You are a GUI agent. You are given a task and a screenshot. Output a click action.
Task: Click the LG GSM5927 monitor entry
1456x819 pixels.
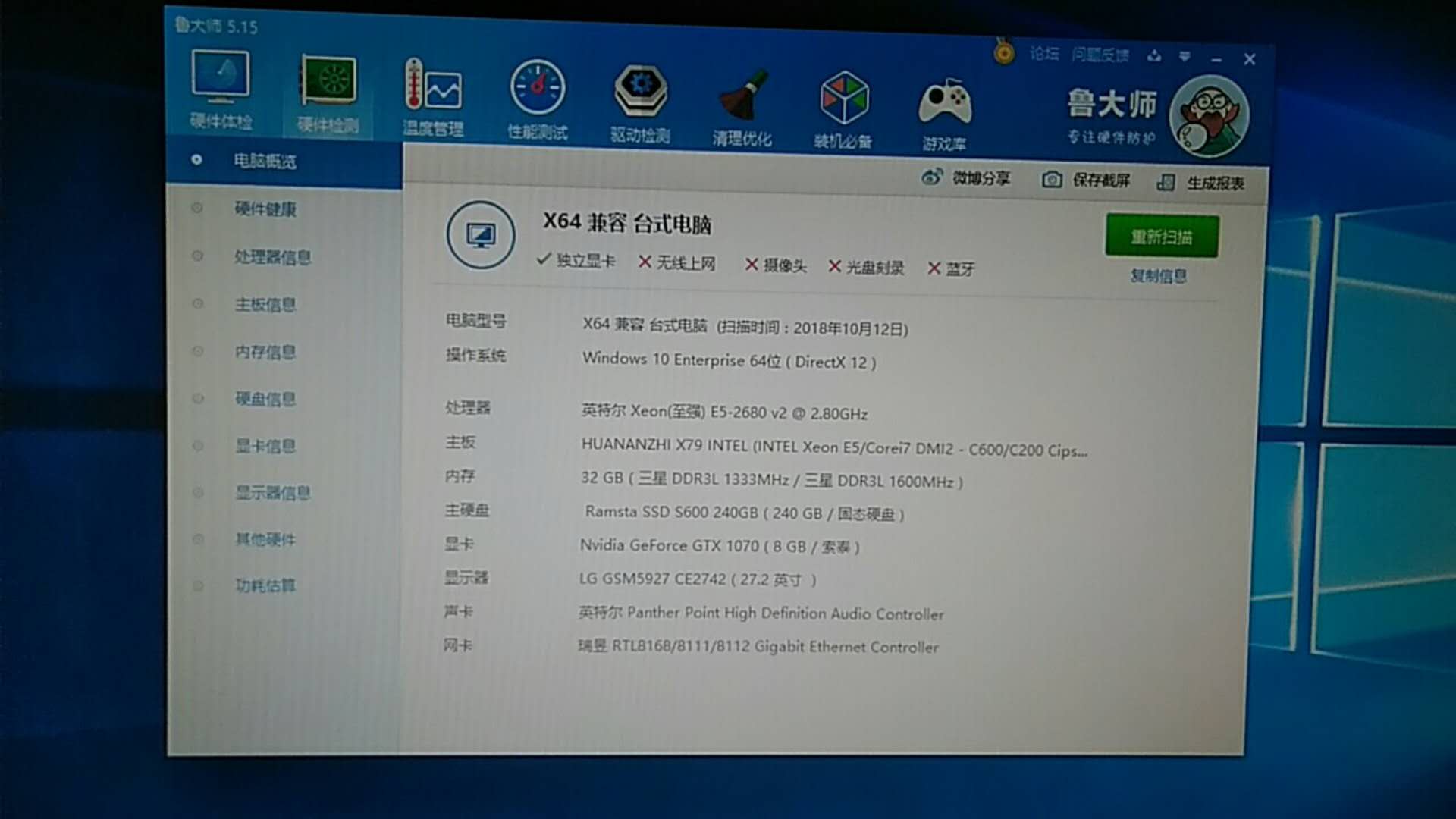point(698,579)
